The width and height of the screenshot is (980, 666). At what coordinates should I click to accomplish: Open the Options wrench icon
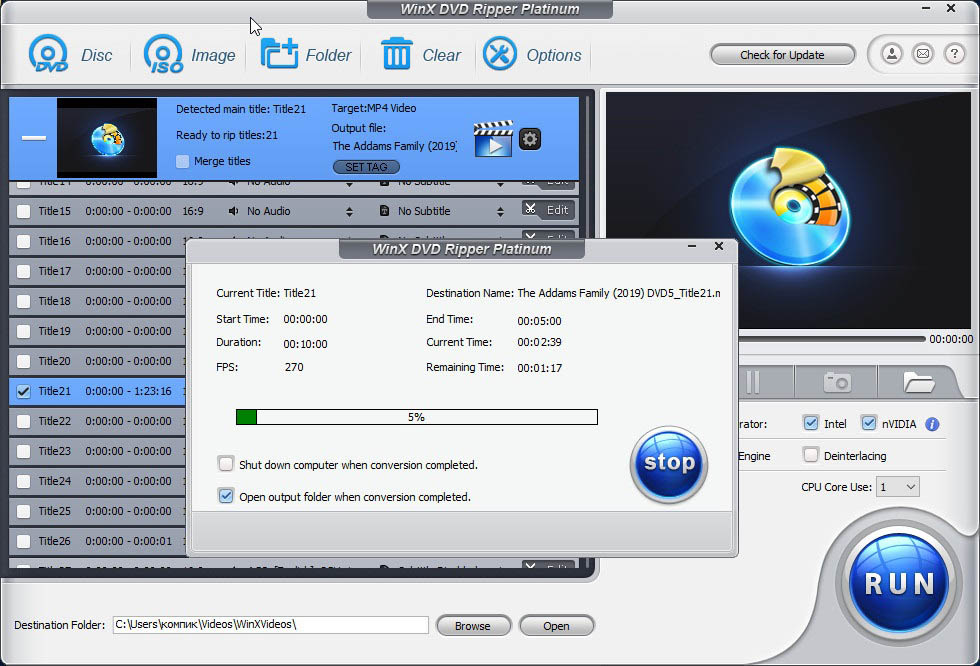[499, 54]
